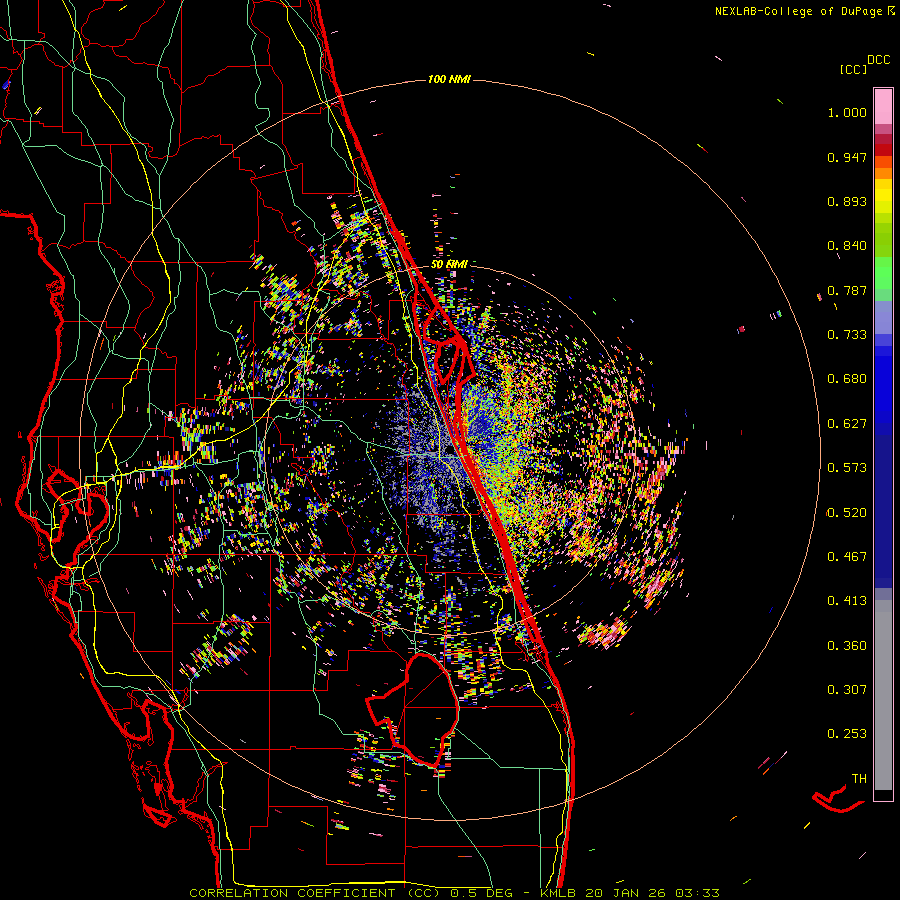
Task: Select the 0.253 scale value
Action: 847,734
